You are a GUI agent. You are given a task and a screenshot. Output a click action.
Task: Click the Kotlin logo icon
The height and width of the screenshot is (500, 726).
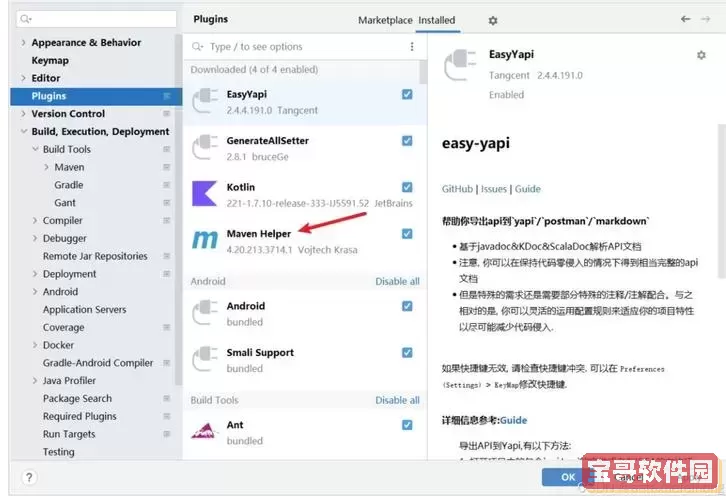tap(205, 194)
